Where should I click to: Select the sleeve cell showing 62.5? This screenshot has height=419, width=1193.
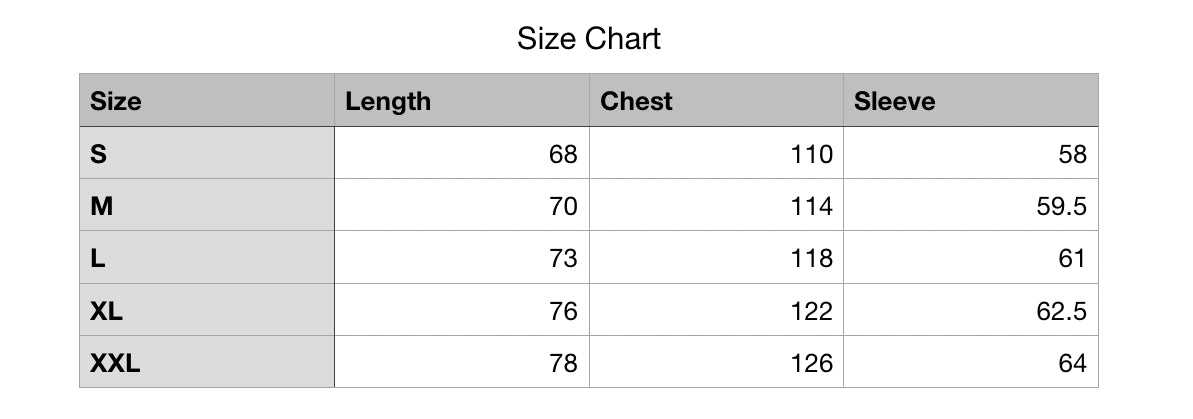coord(1061,311)
